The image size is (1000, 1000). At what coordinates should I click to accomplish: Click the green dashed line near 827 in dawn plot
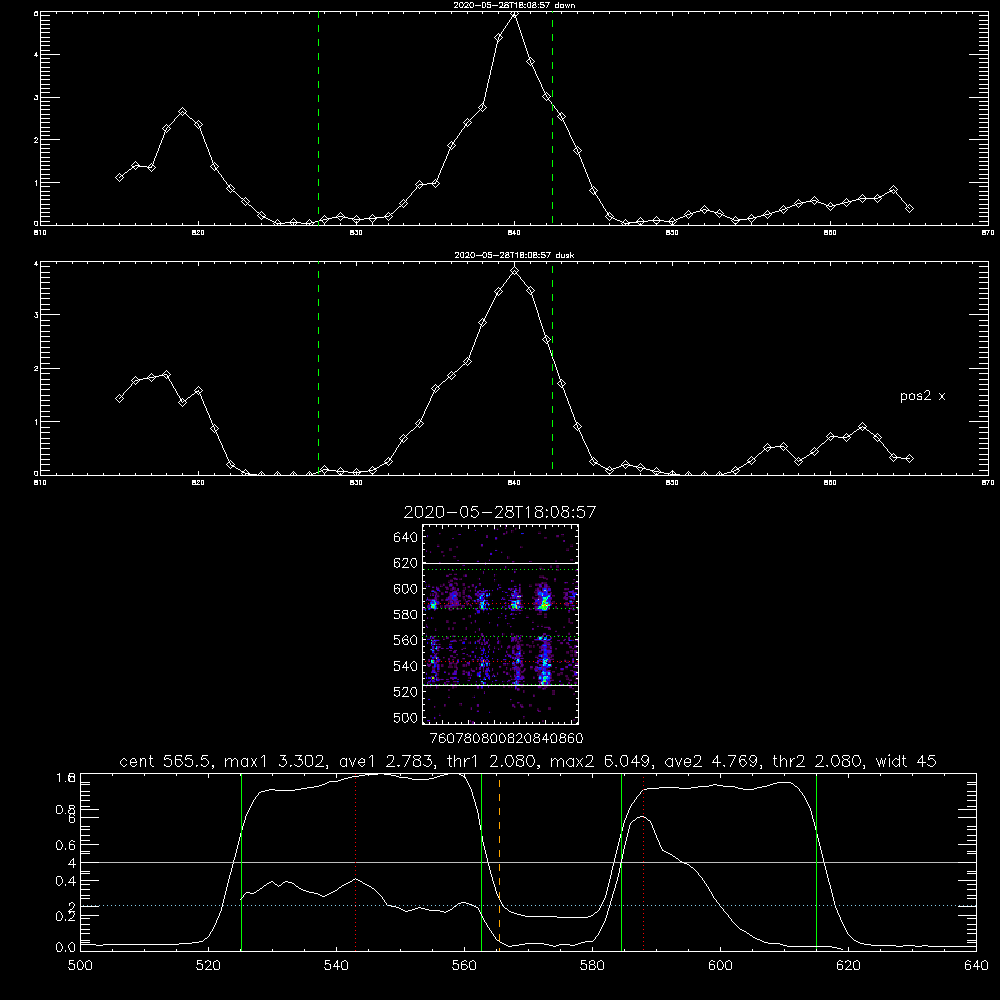coord(318,118)
